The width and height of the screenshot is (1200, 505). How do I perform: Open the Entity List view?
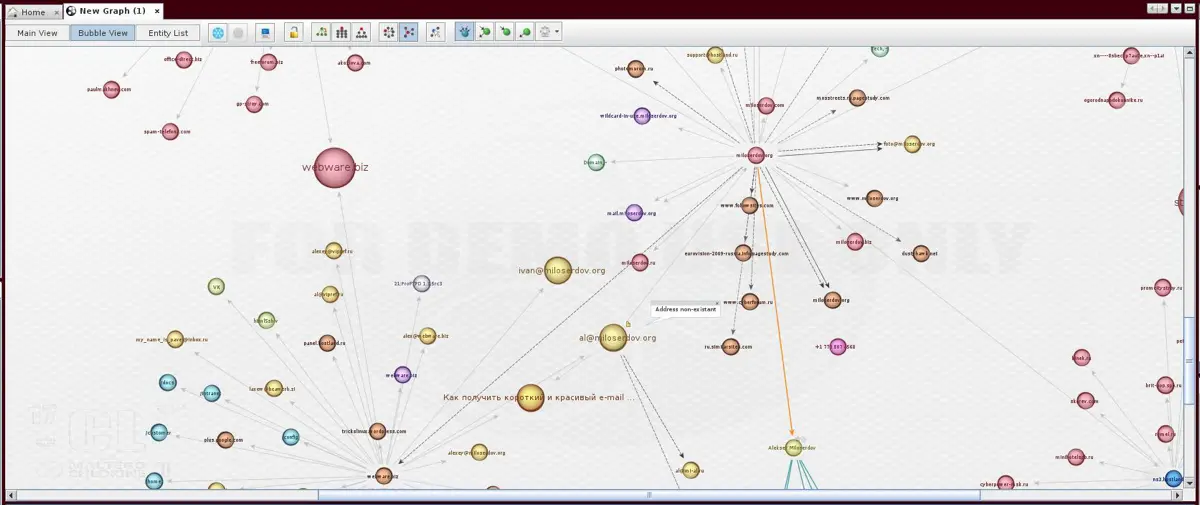tap(167, 33)
